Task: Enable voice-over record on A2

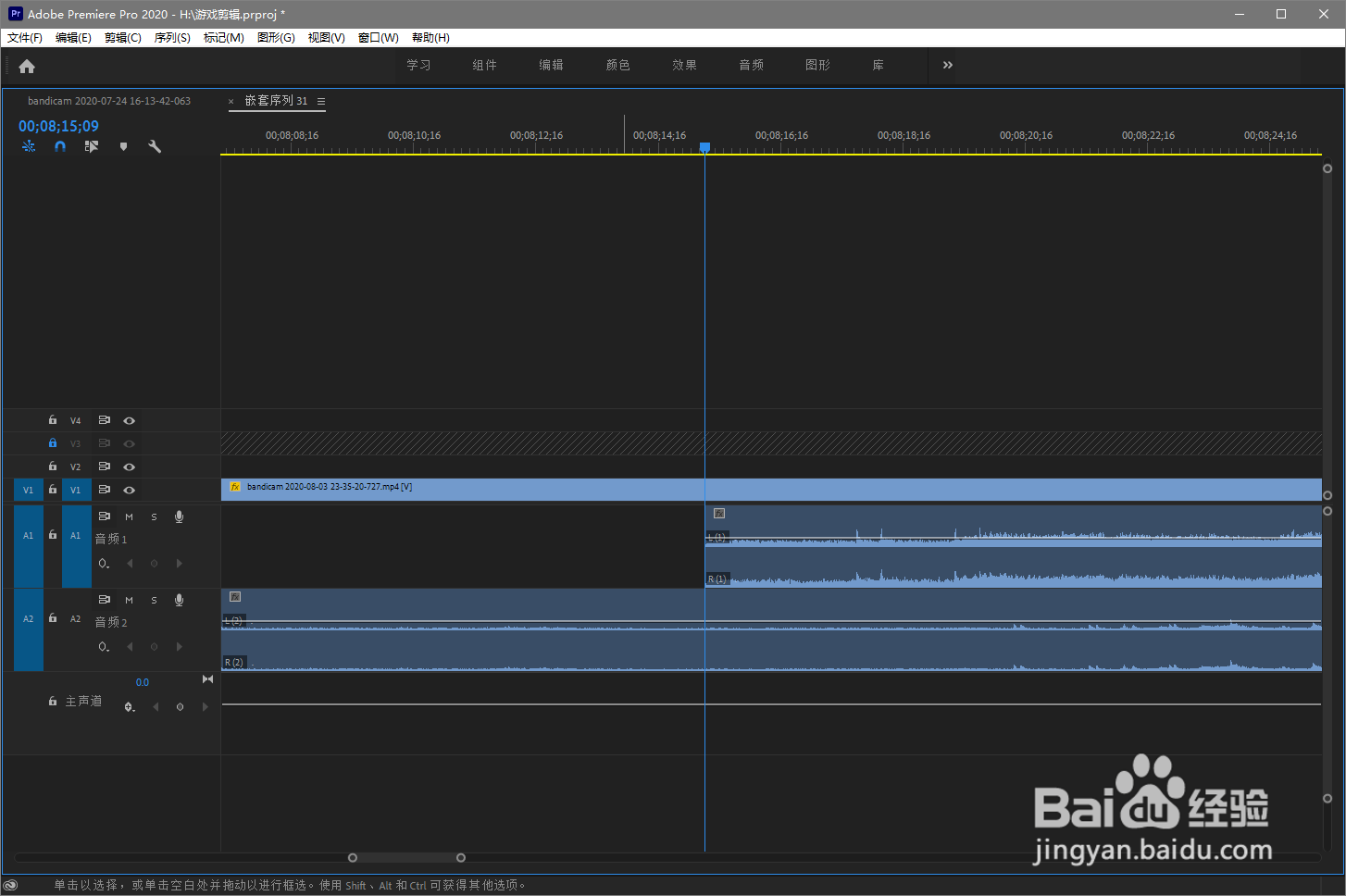Action: [x=179, y=600]
